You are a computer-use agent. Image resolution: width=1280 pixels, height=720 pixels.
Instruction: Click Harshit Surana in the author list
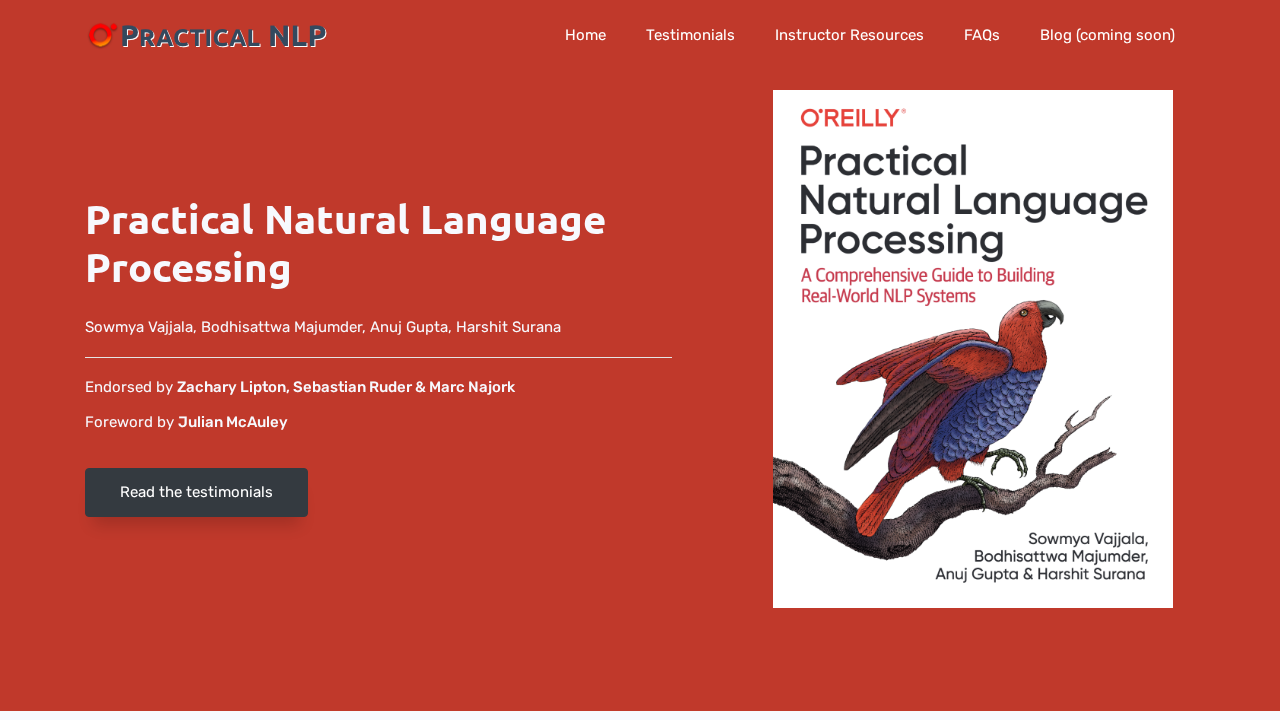pyautogui.click(x=508, y=326)
